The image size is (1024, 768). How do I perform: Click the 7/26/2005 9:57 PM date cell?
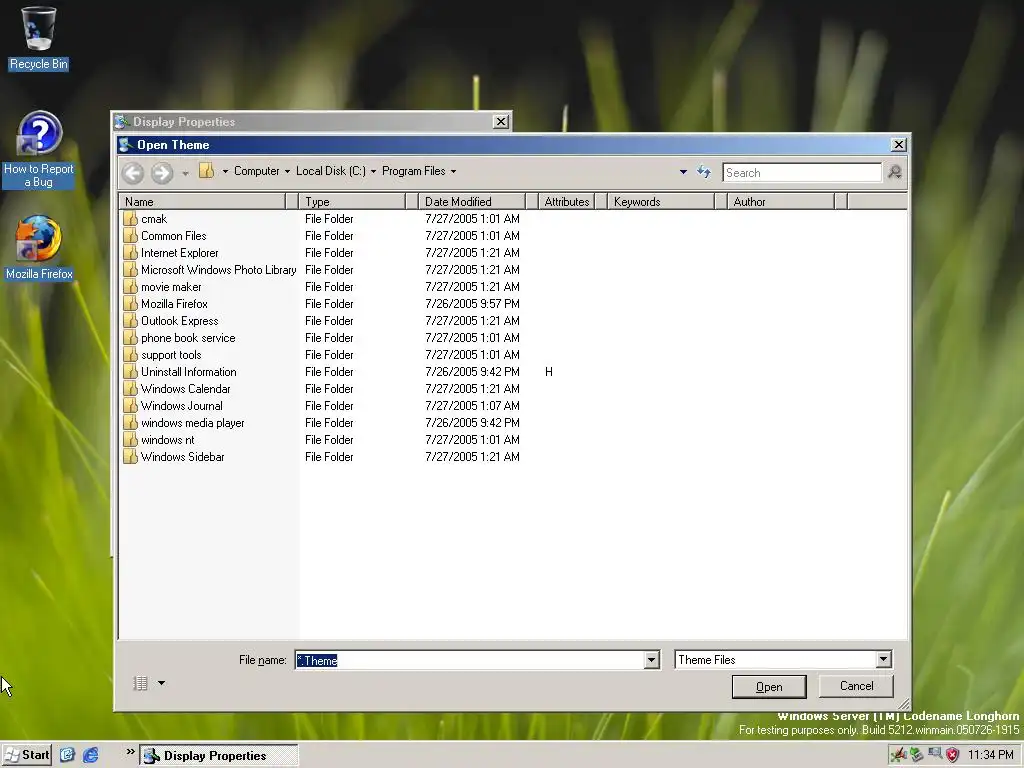coord(472,304)
